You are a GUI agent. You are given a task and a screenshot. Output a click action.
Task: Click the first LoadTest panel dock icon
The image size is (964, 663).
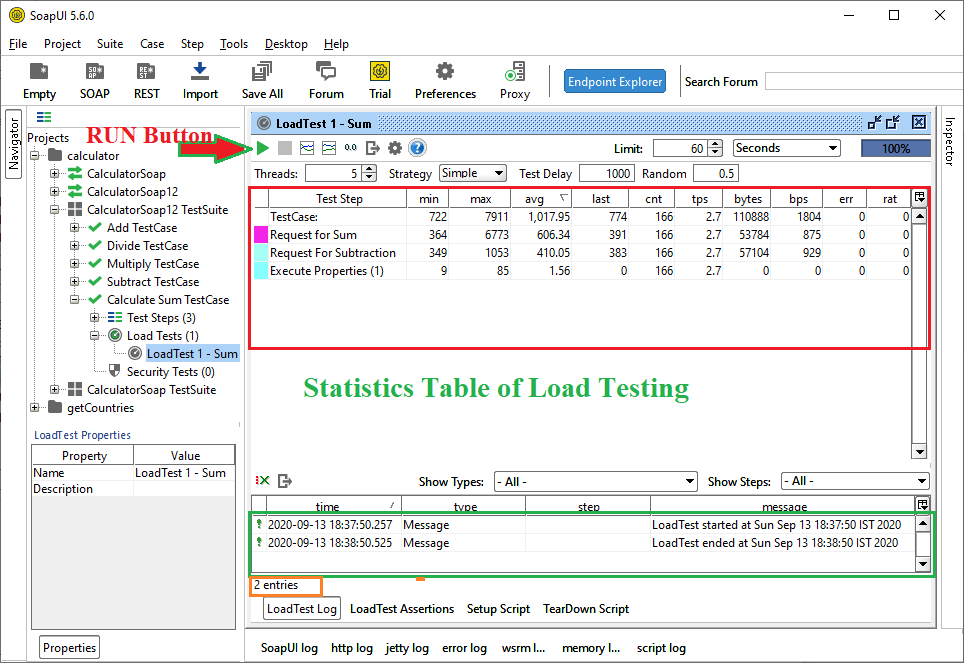point(874,122)
